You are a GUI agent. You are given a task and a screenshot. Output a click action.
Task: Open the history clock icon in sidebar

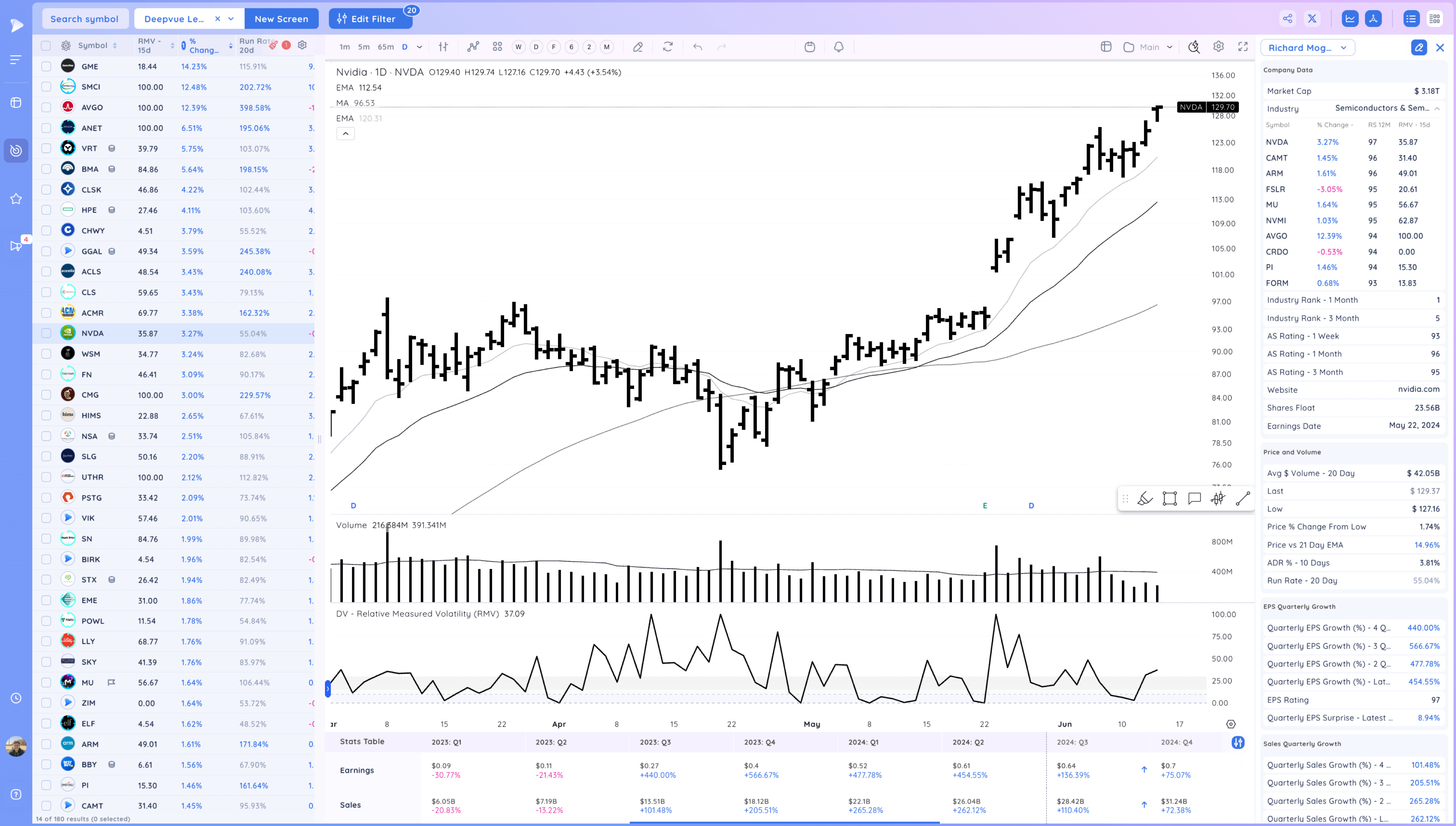(x=16, y=698)
